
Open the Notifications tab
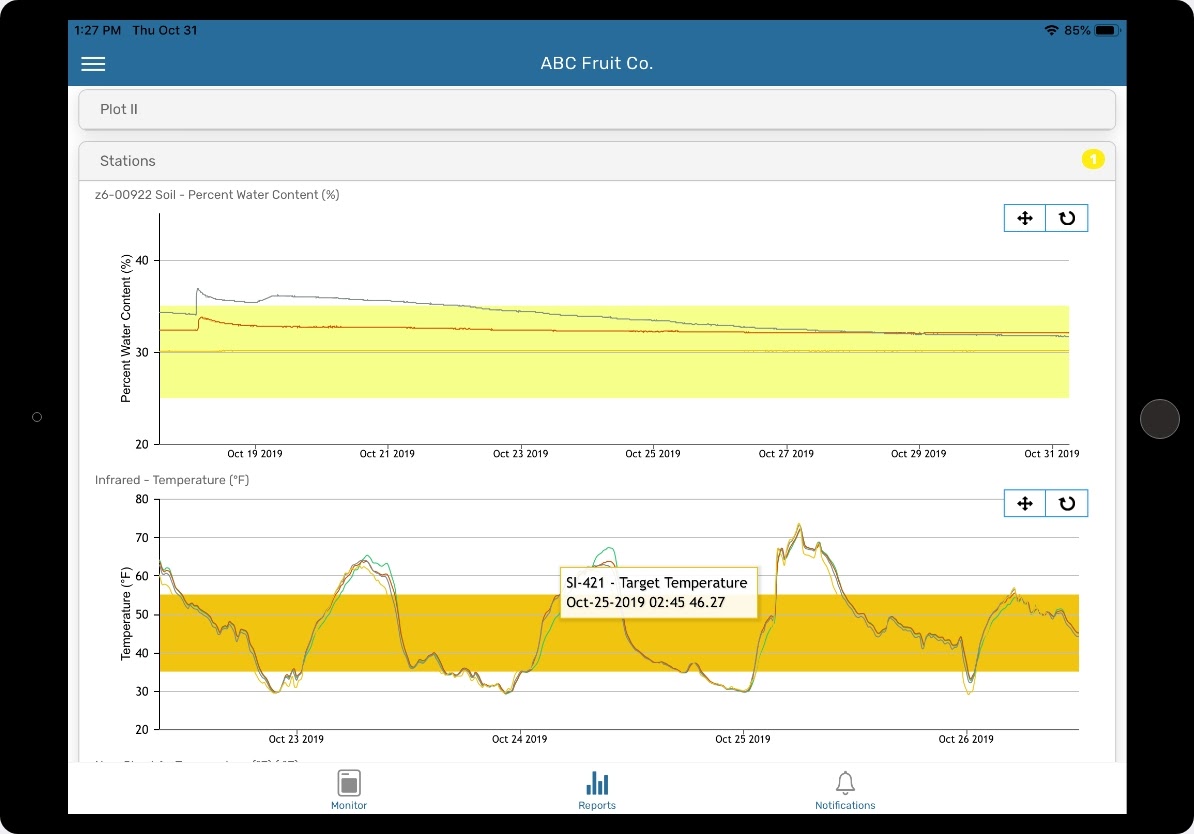[845, 790]
